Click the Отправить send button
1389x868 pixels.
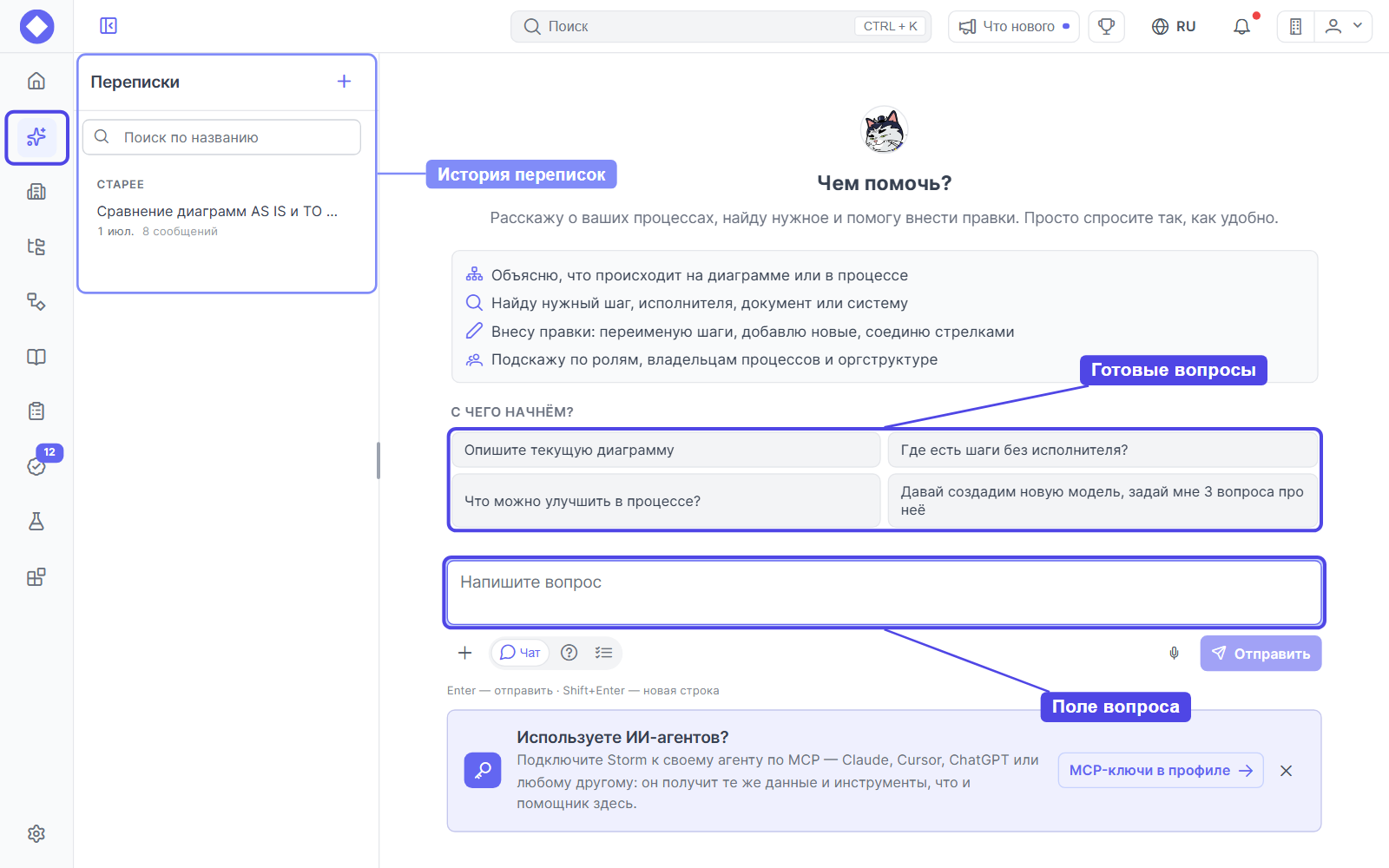pyautogui.click(x=1261, y=654)
